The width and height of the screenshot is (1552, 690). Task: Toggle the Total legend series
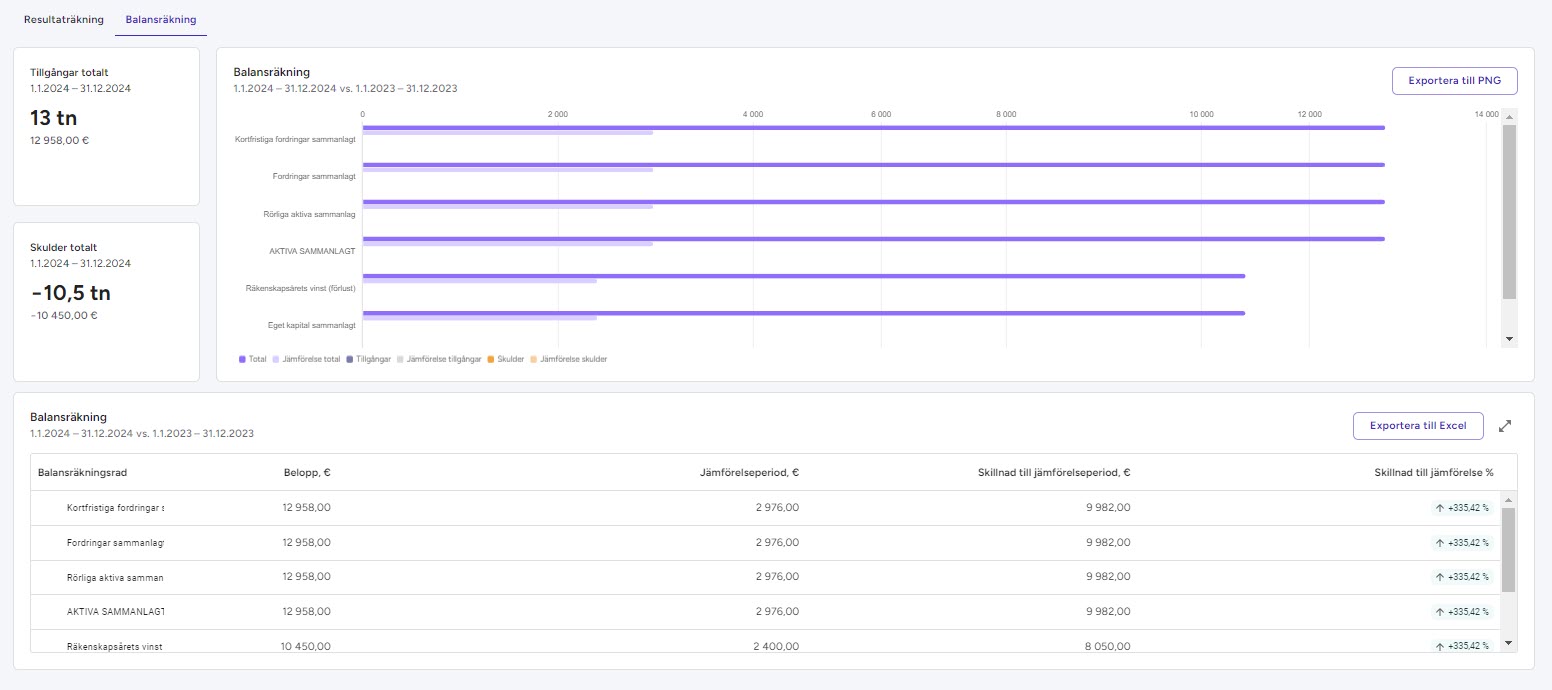point(252,359)
